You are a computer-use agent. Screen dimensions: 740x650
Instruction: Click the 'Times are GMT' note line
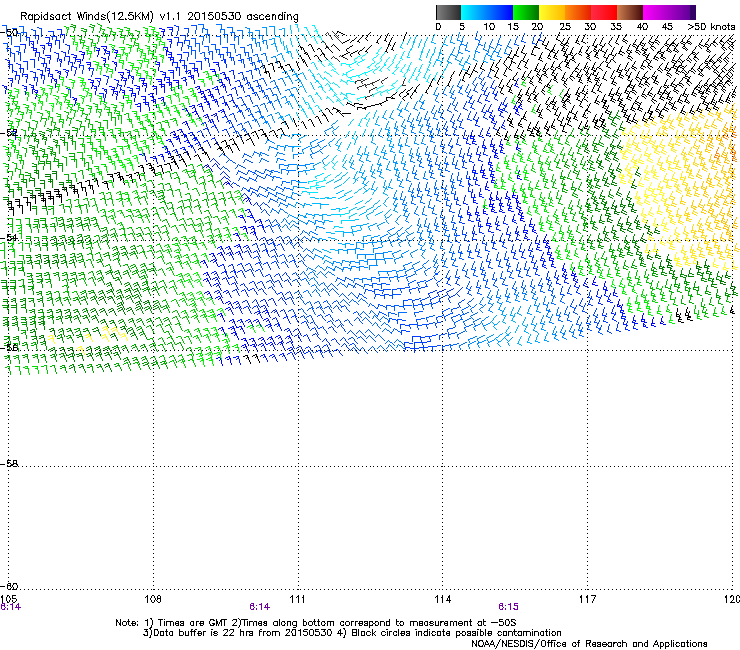(316, 623)
